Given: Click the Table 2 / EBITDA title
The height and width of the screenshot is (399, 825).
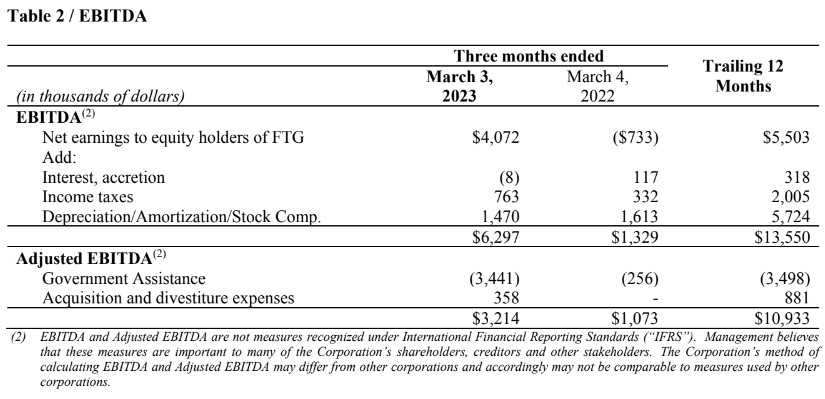Looking at the screenshot, I should (77, 16).
